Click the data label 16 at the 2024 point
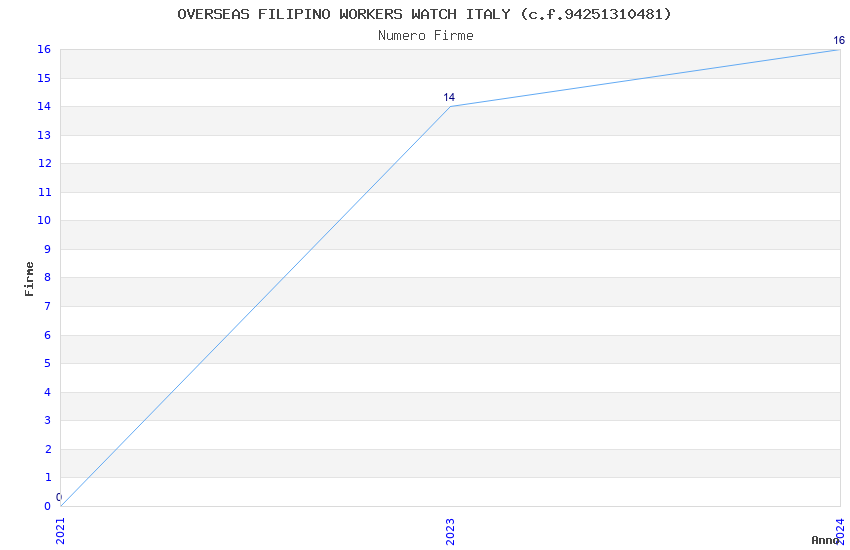Viewport: 850px width, 550px height. click(839, 40)
